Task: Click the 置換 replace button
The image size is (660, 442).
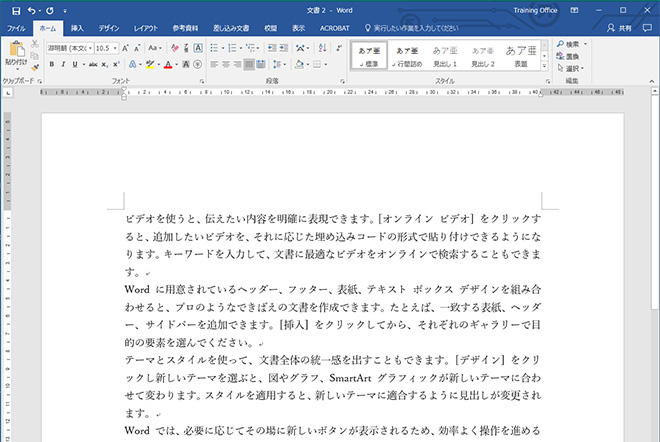Action: coord(571,55)
